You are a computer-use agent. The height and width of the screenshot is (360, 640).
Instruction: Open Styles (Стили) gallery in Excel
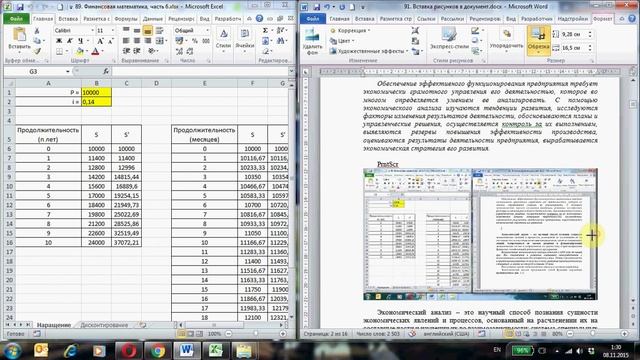pyautogui.click(x=223, y=41)
